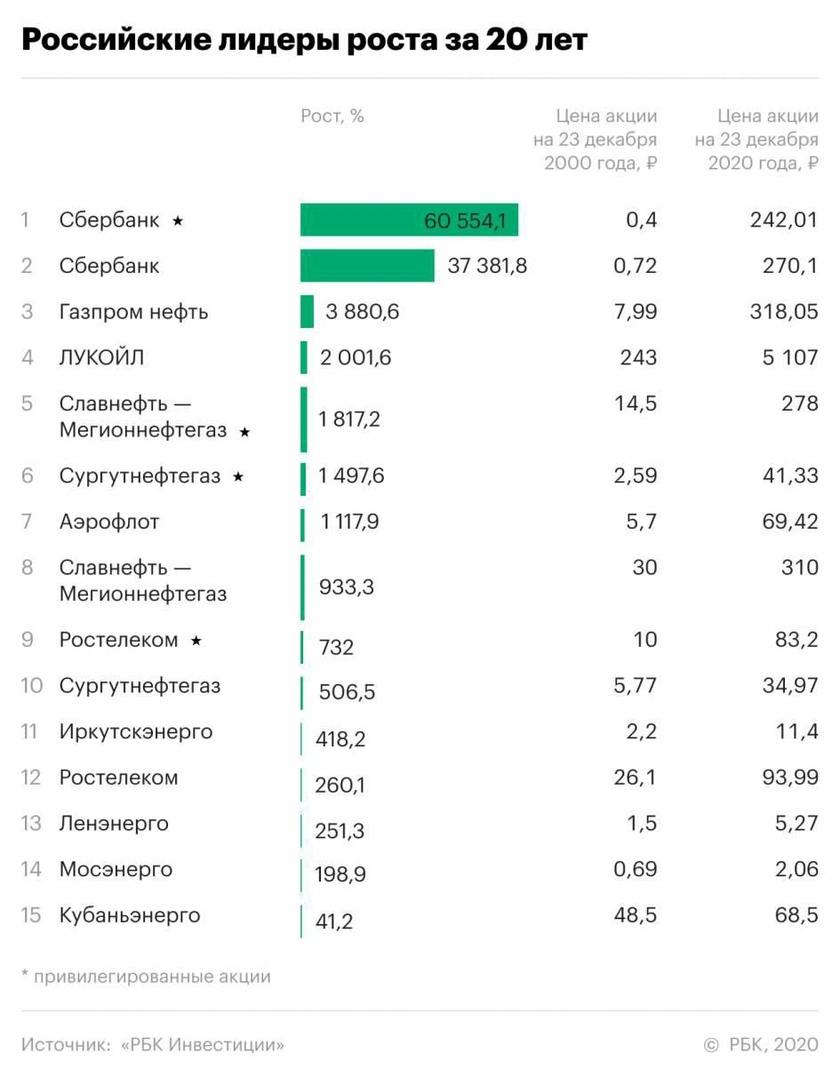The width and height of the screenshot is (840, 1077).
Task: Click the star next to Сургутнефтегаз in row 6
Action: [238, 478]
